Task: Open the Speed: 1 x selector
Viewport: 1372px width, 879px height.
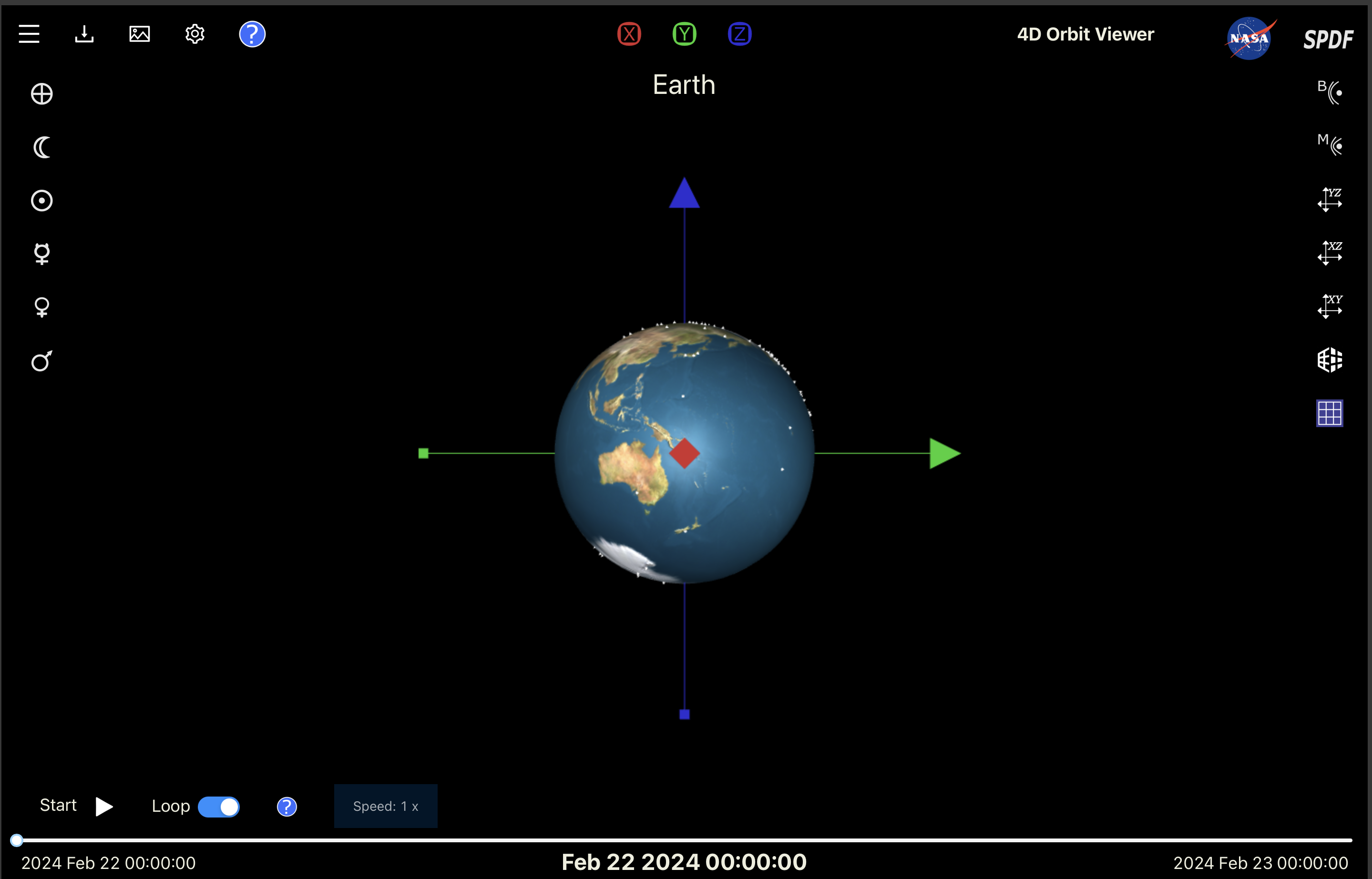Action: pyautogui.click(x=386, y=806)
